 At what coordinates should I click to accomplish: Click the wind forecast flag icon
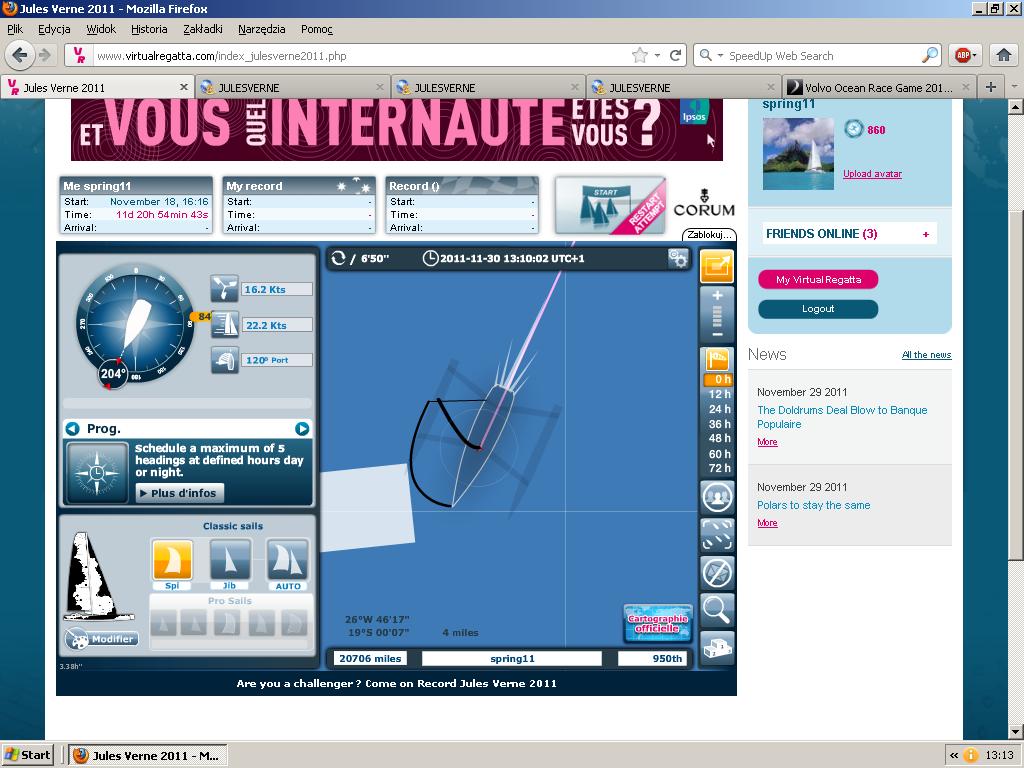click(717, 359)
